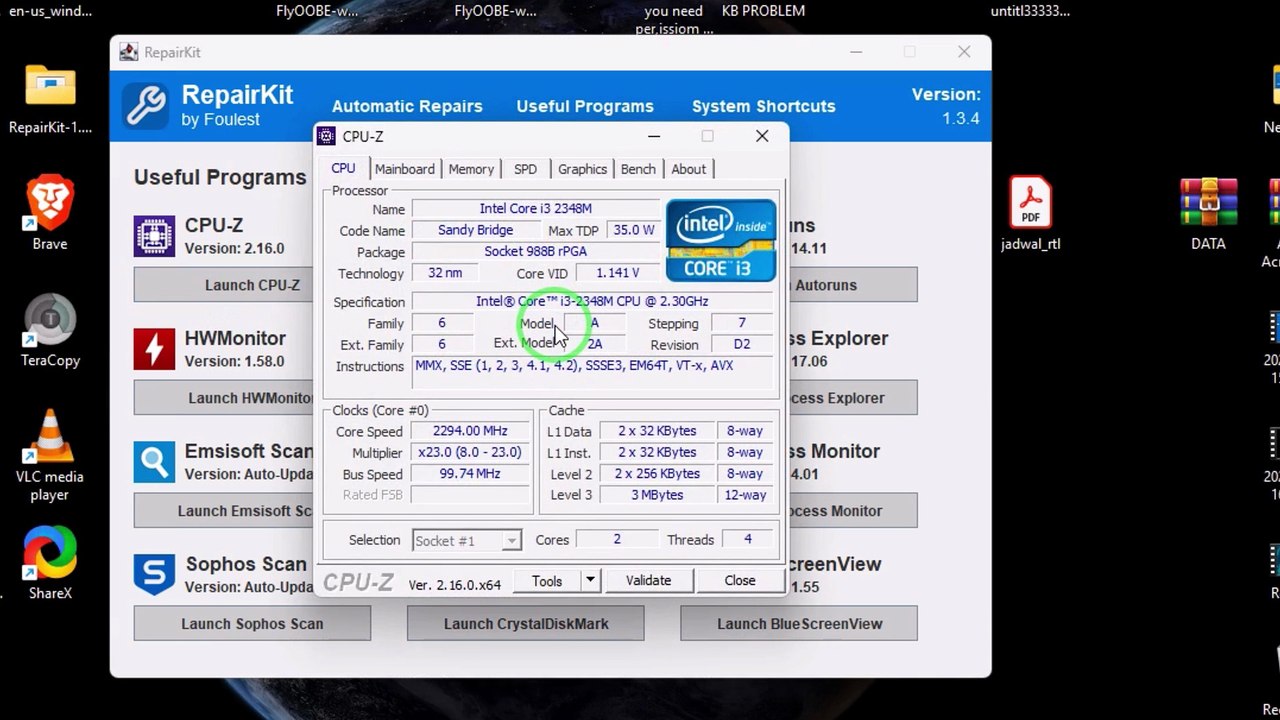Image resolution: width=1280 pixels, height=720 pixels.
Task: Click the Launch BlueScreenView button
Action: pyautogui.click(x=799, y=624)
